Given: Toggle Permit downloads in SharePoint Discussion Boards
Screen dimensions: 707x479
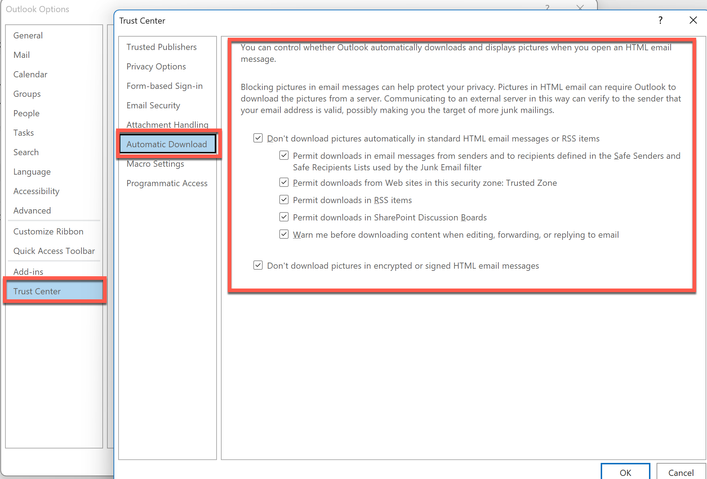Looking at the screenshot, I should [x=284, y=217].
